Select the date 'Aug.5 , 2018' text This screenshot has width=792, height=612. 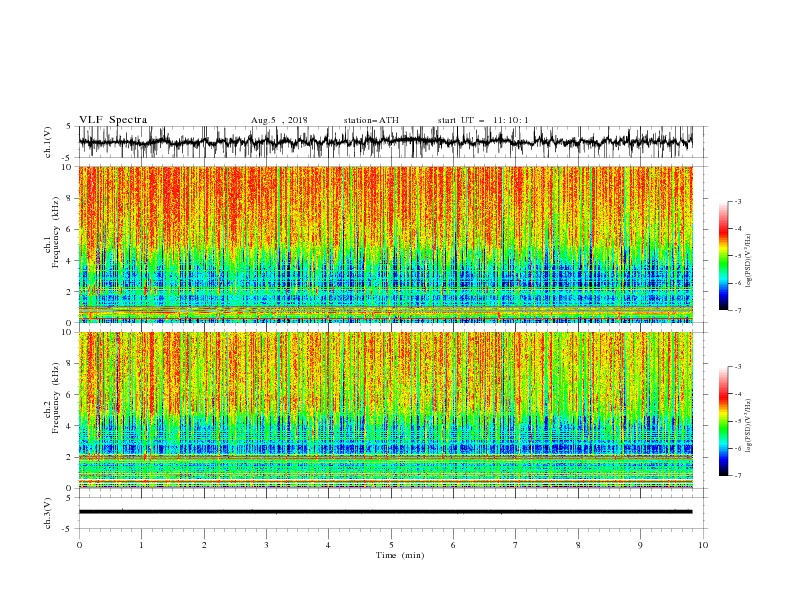tap(279, 120)
